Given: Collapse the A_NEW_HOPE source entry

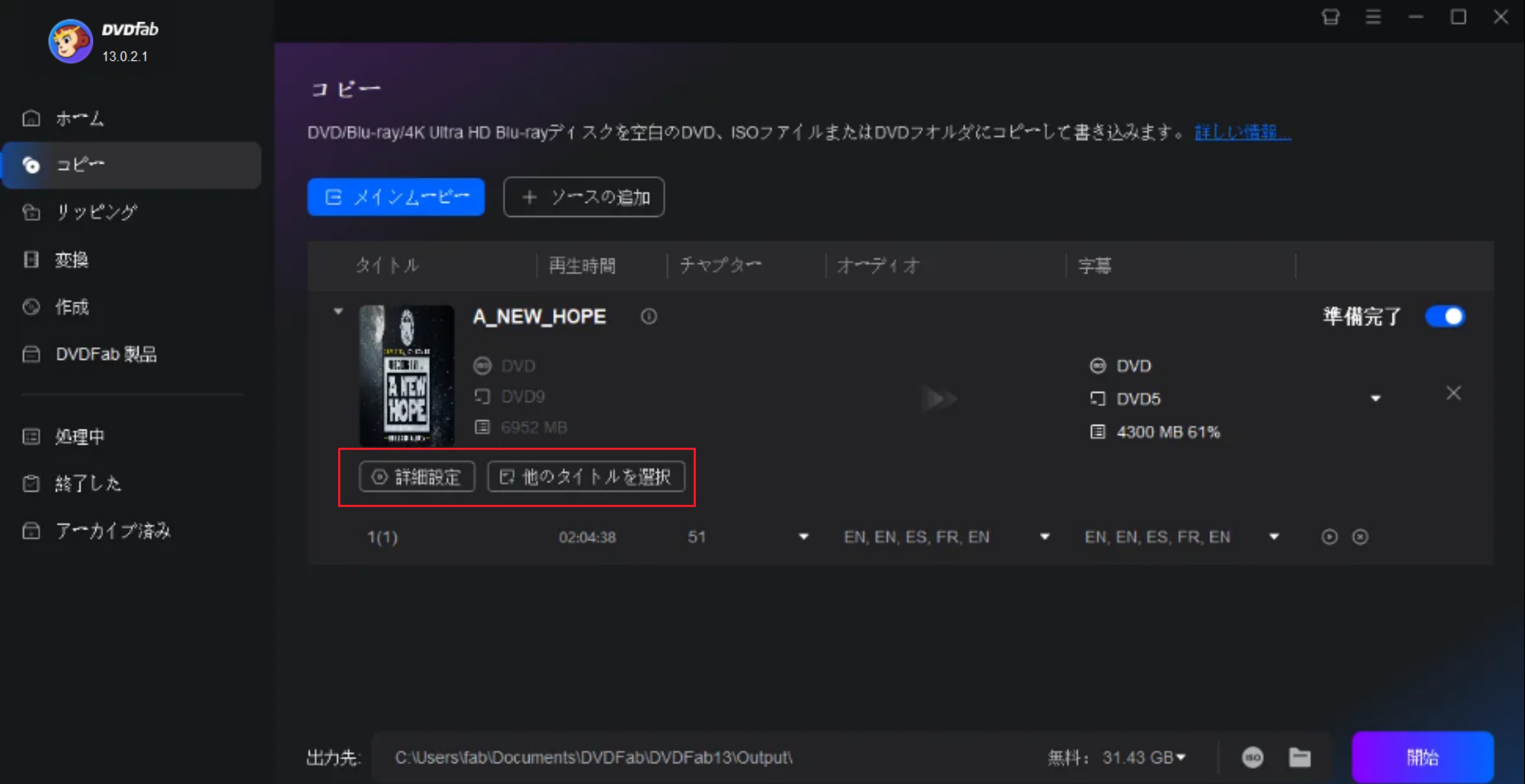Looking at the screenshot, I should 338,311.
